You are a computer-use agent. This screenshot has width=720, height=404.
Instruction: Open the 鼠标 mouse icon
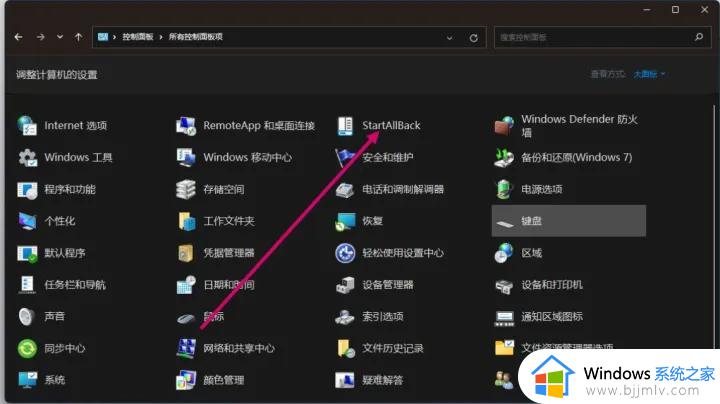point(186,316)
